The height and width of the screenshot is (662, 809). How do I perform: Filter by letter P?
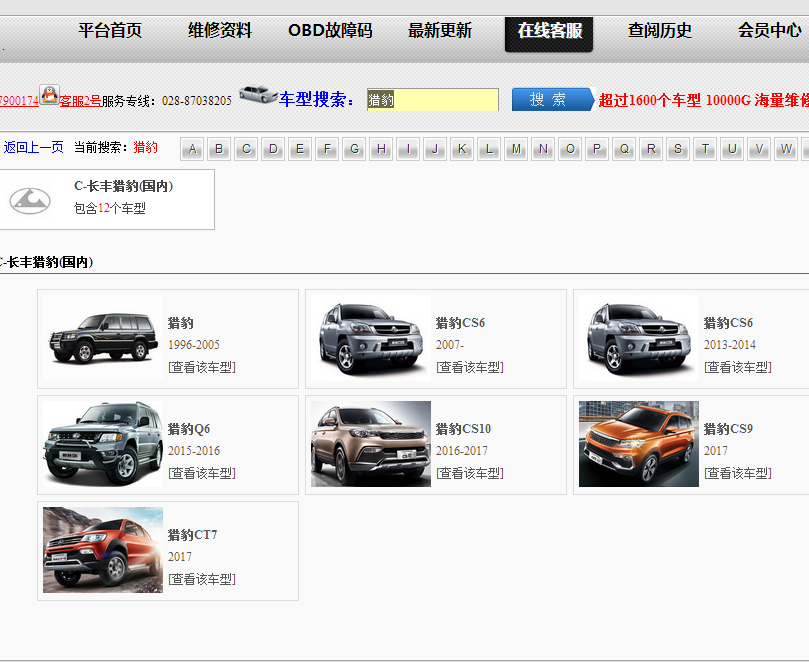click(597, 149)
